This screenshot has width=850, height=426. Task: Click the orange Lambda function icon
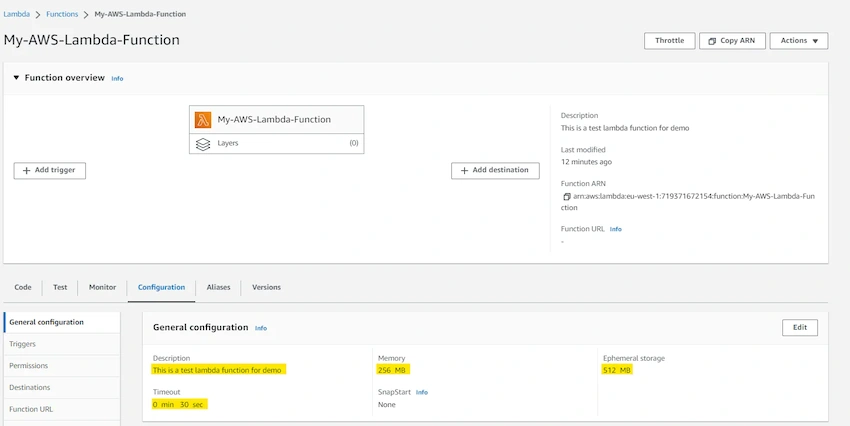tap(203, 120)
